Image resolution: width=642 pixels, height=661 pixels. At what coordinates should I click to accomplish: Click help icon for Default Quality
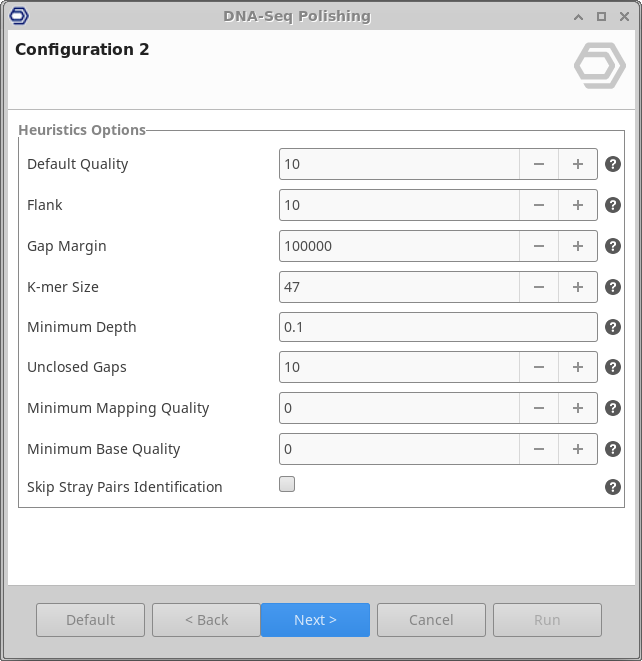point(613,164)
